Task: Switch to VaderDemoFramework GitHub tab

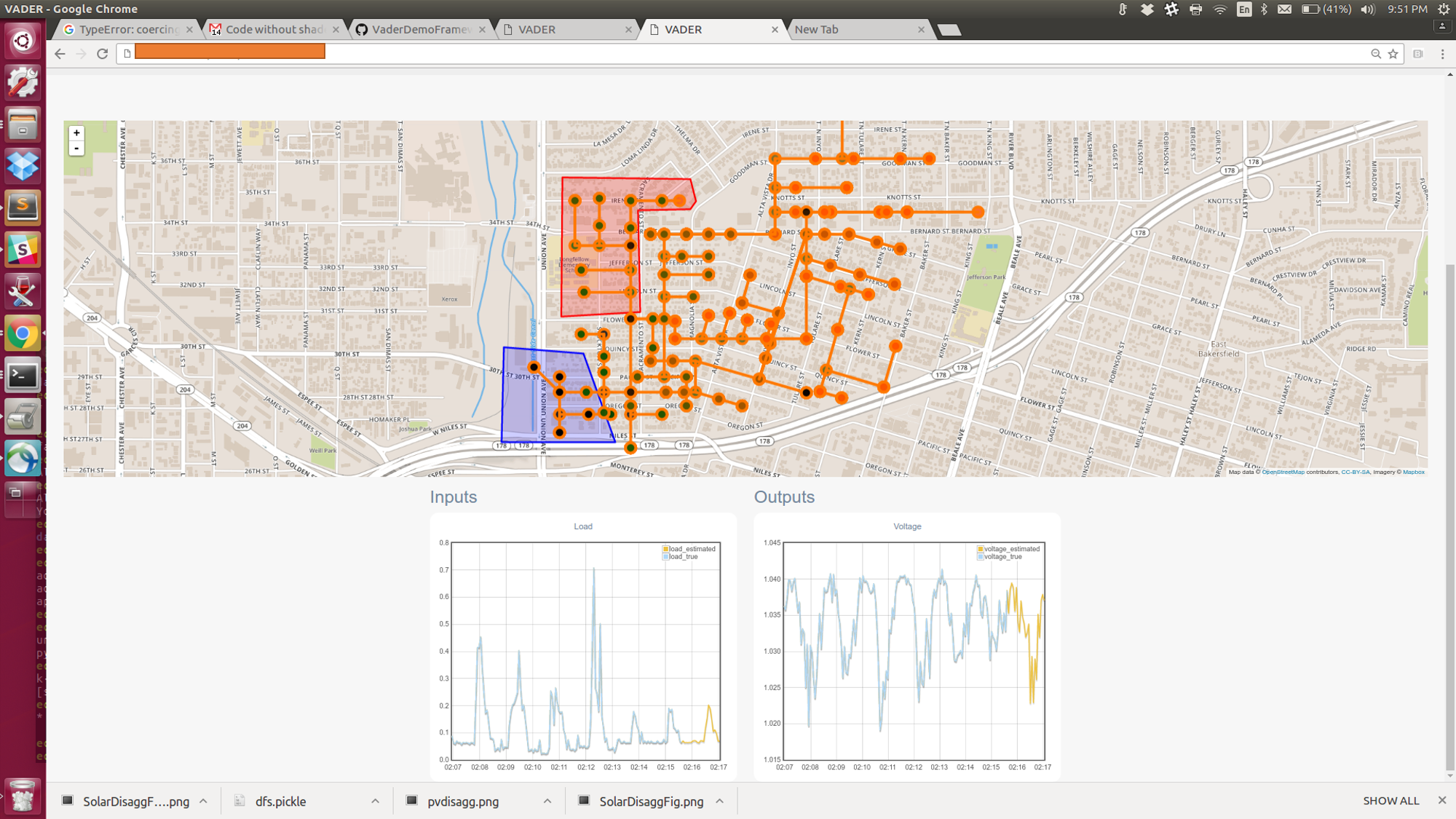Action: (x=420, y=29)
